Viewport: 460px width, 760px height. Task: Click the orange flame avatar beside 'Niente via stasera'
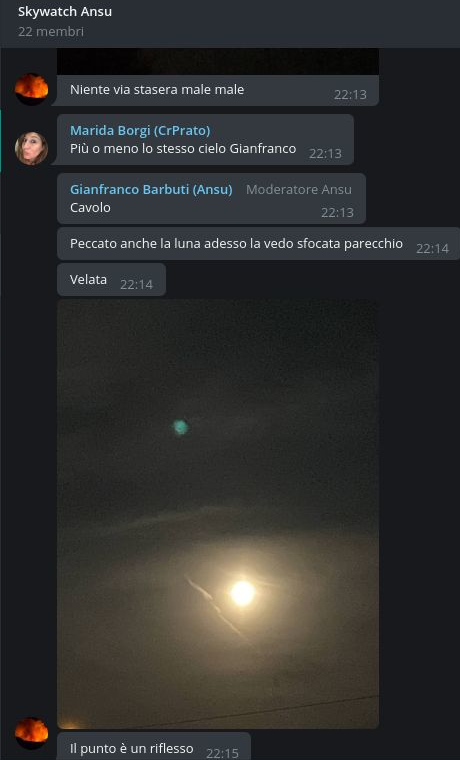pyautogui.click(x=32, y=89)
